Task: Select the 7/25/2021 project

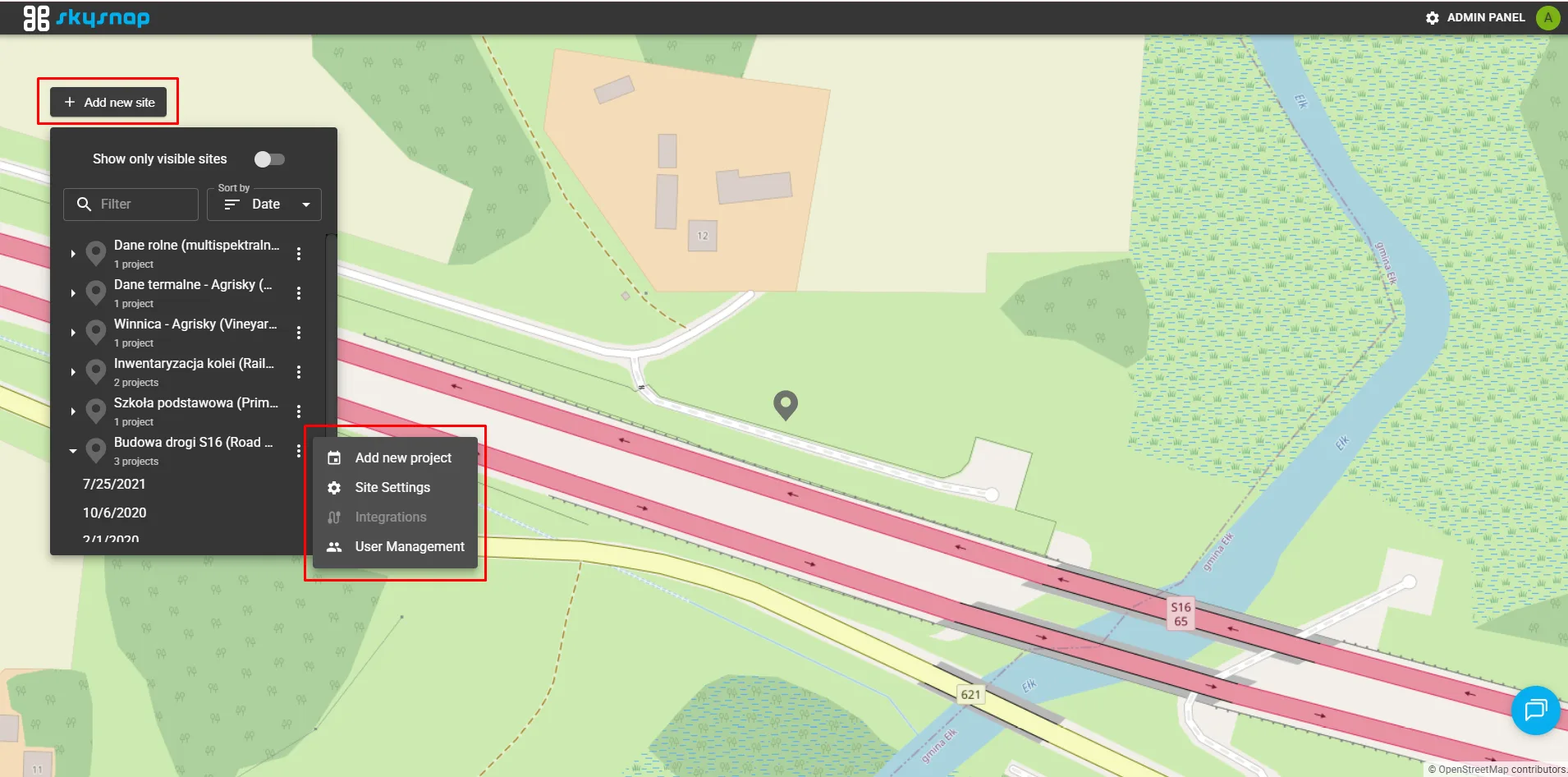Action: 114,485
